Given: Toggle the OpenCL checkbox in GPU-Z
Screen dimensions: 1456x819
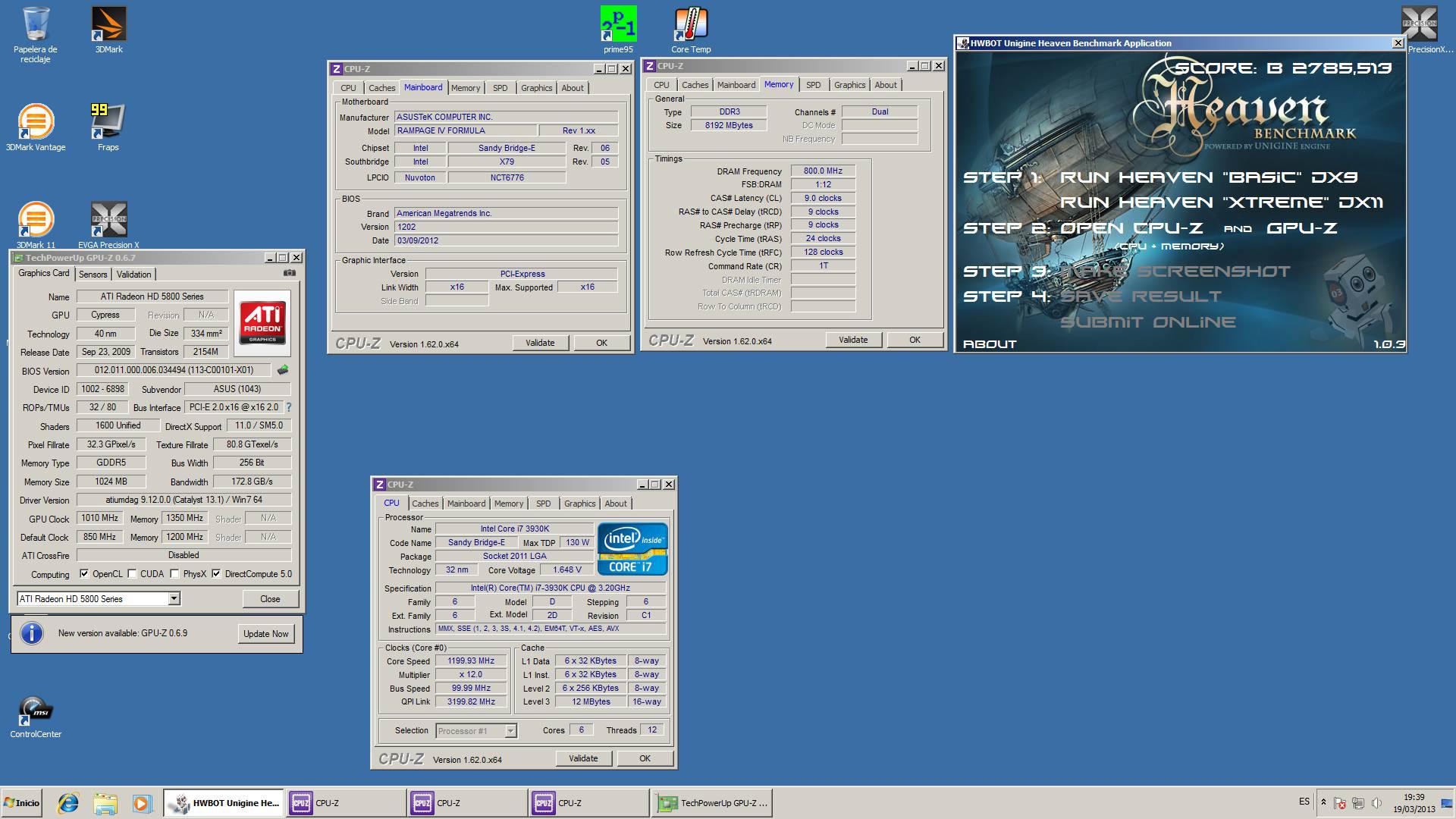Looking at the screenshot, I should tap(84, 574).
